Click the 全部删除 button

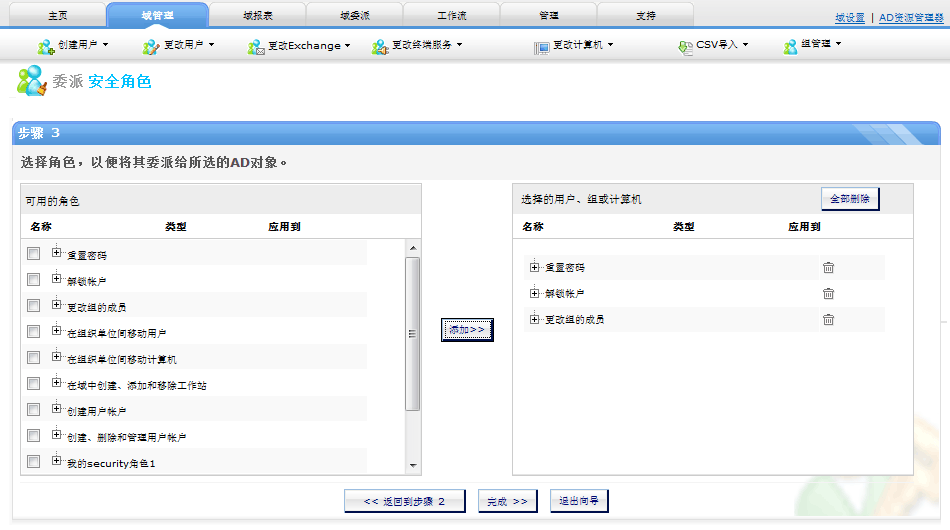coord(850,199)
